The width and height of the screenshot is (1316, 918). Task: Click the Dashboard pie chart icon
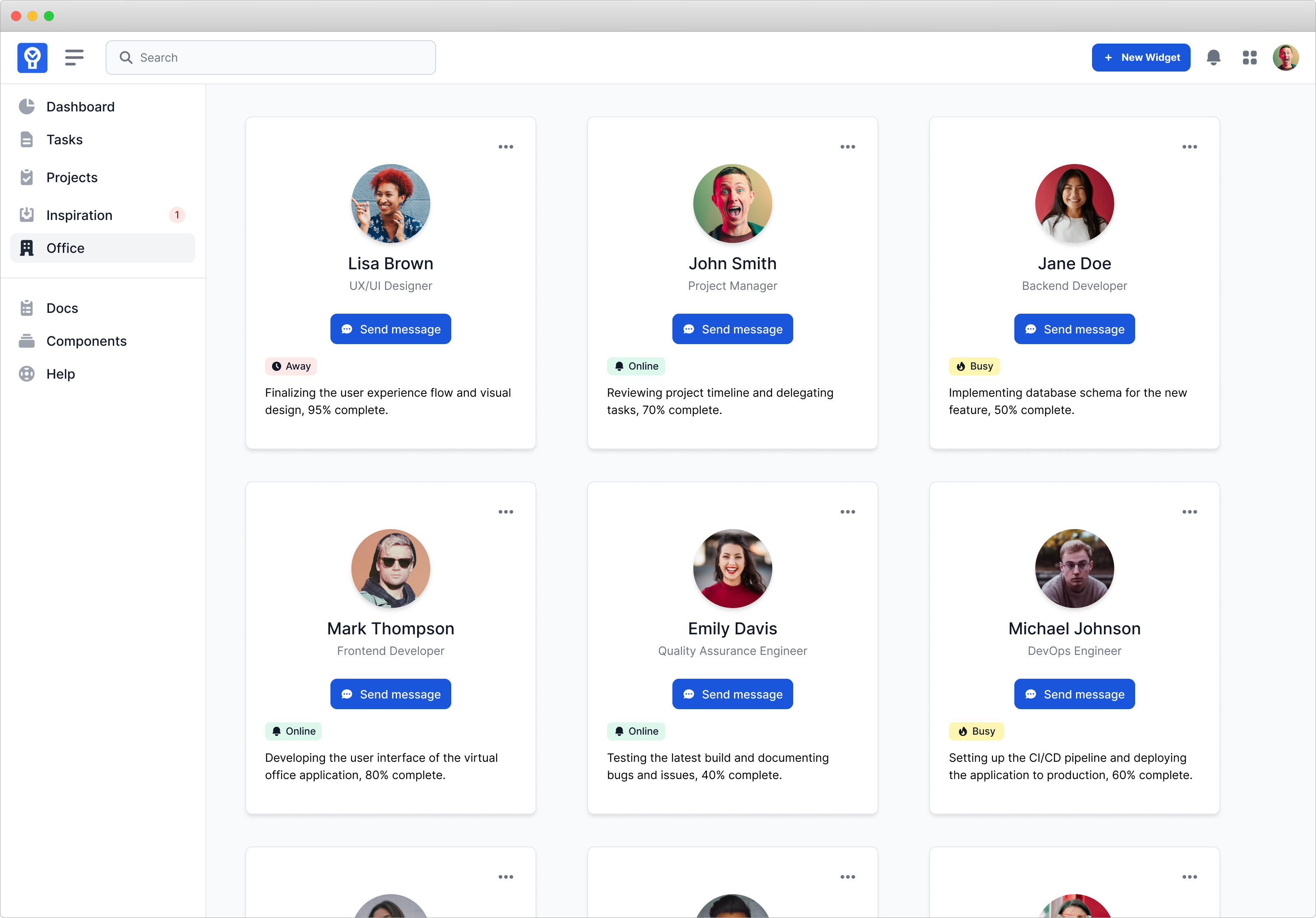coord(26,106)
